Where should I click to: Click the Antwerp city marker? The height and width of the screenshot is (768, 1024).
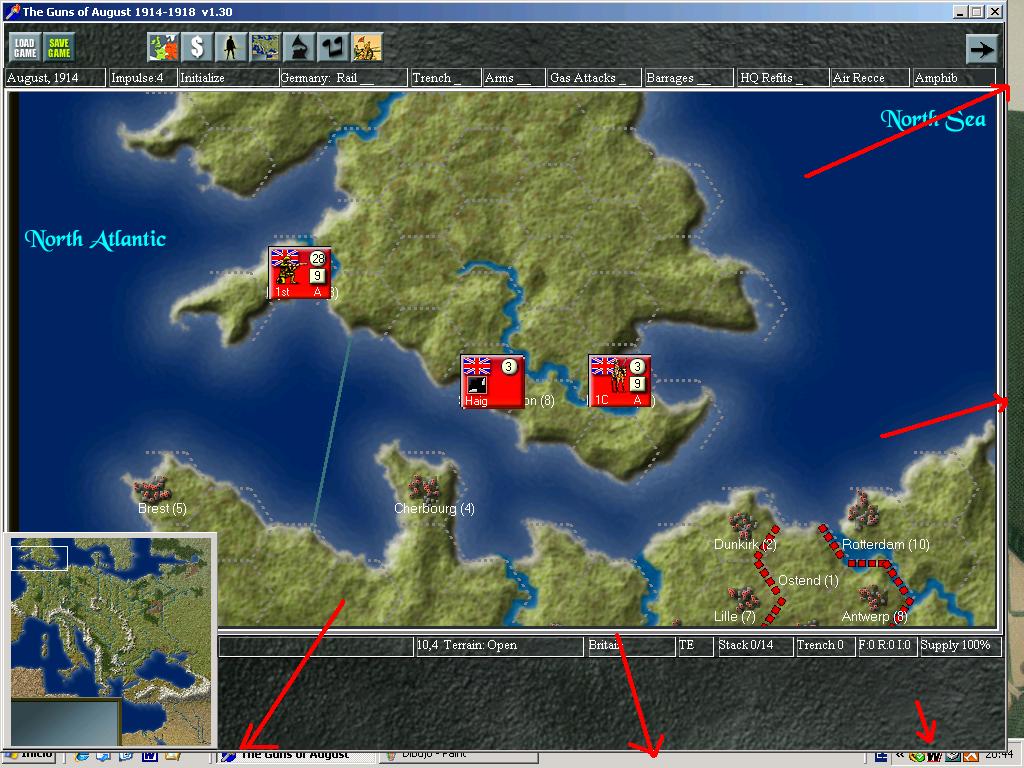click(872, 597)
